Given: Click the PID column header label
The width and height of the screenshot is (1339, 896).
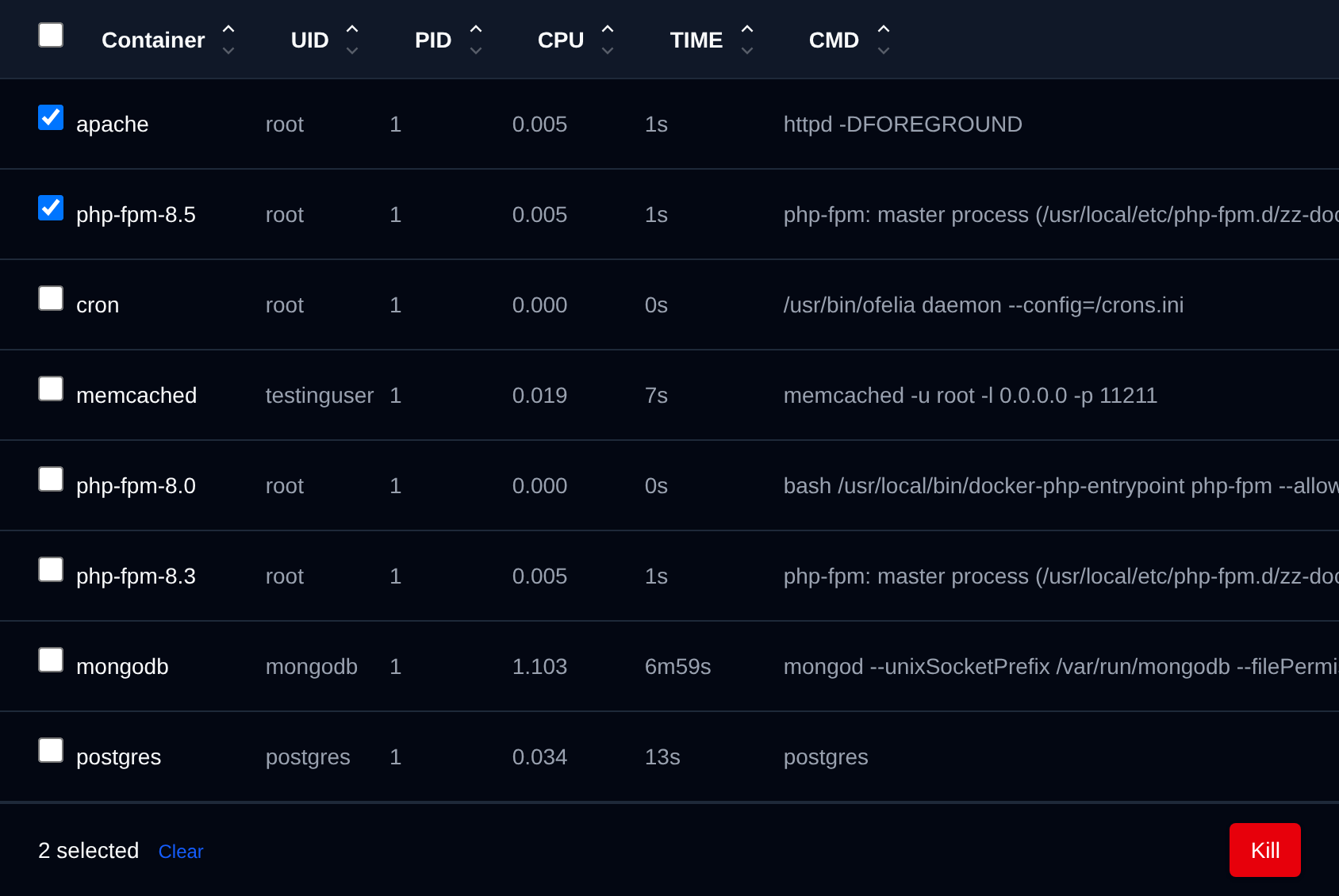Looking at the screenshot, I should click(433, 40).
